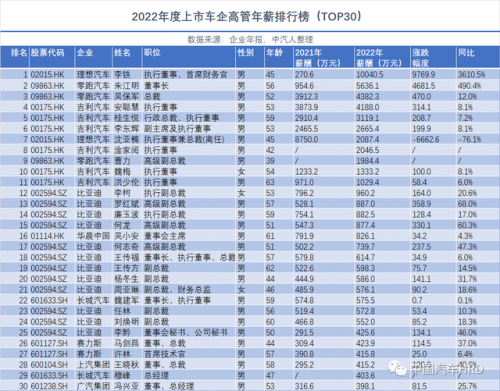Click the position 首席技术官

[165, 354]
